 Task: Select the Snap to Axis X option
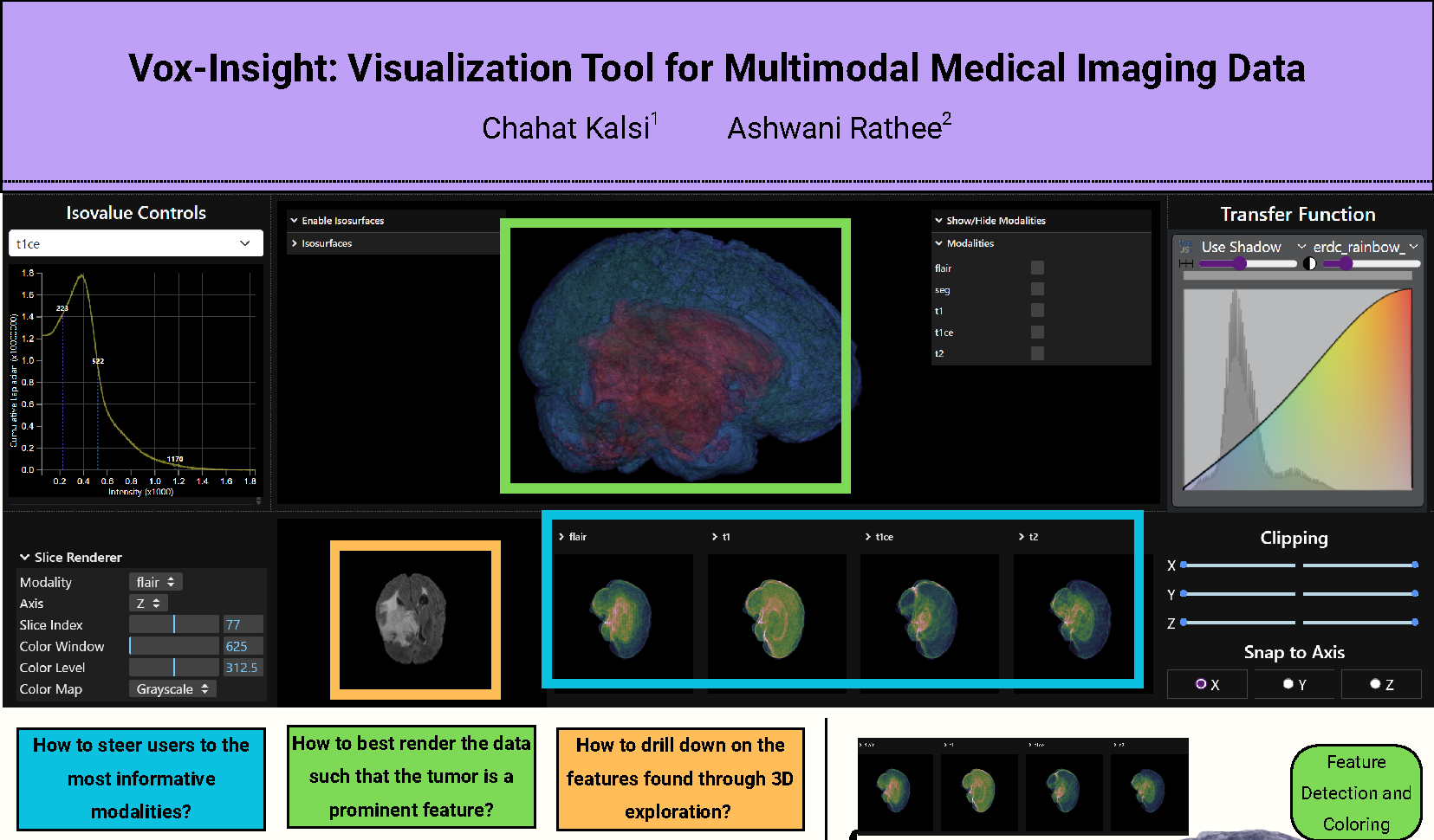1207,684
